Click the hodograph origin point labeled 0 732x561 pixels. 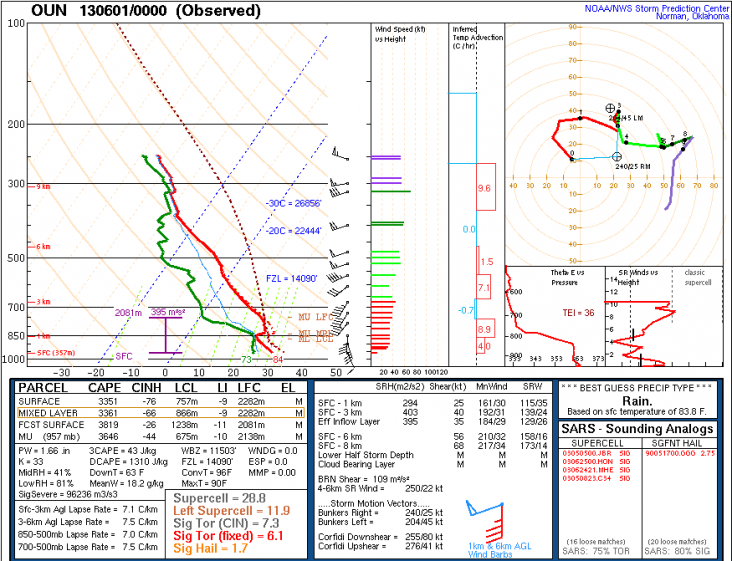pyautogui.click(x=573, y=157)
